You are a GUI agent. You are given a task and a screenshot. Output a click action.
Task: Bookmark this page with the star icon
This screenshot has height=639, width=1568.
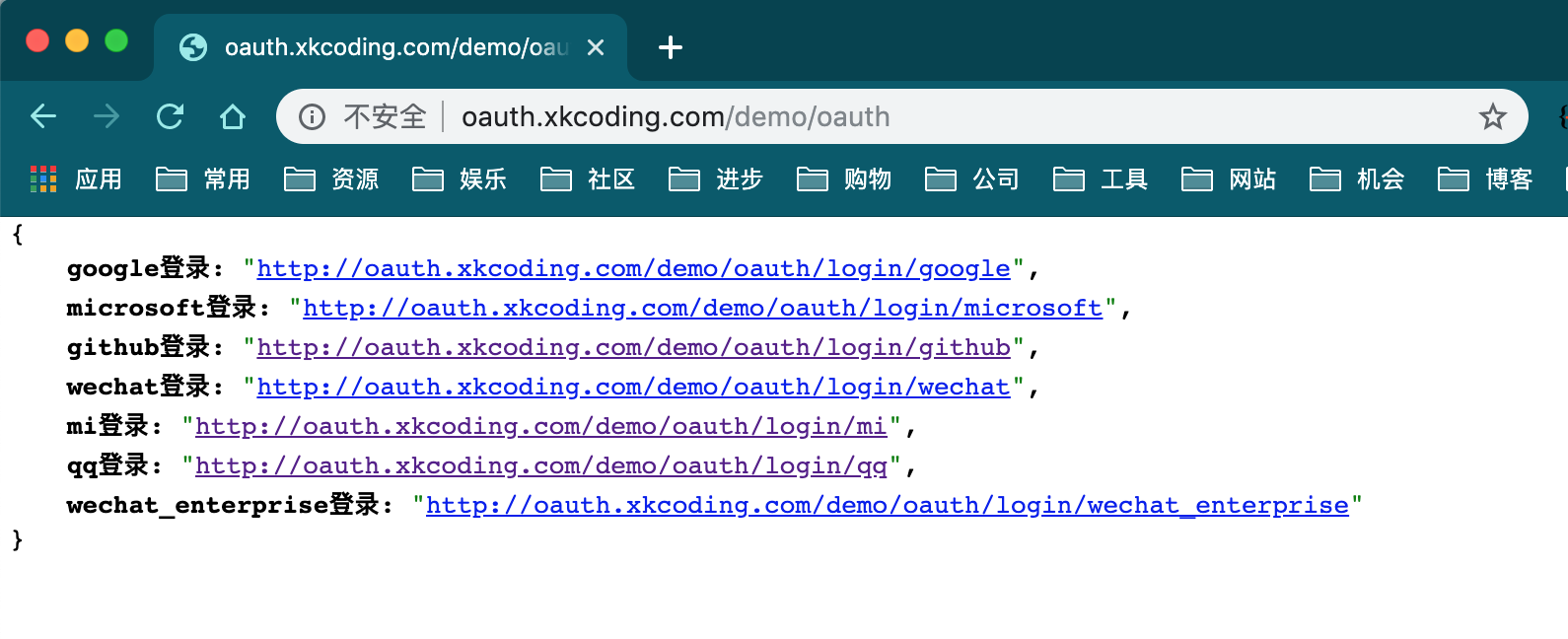click(1492, 116)
